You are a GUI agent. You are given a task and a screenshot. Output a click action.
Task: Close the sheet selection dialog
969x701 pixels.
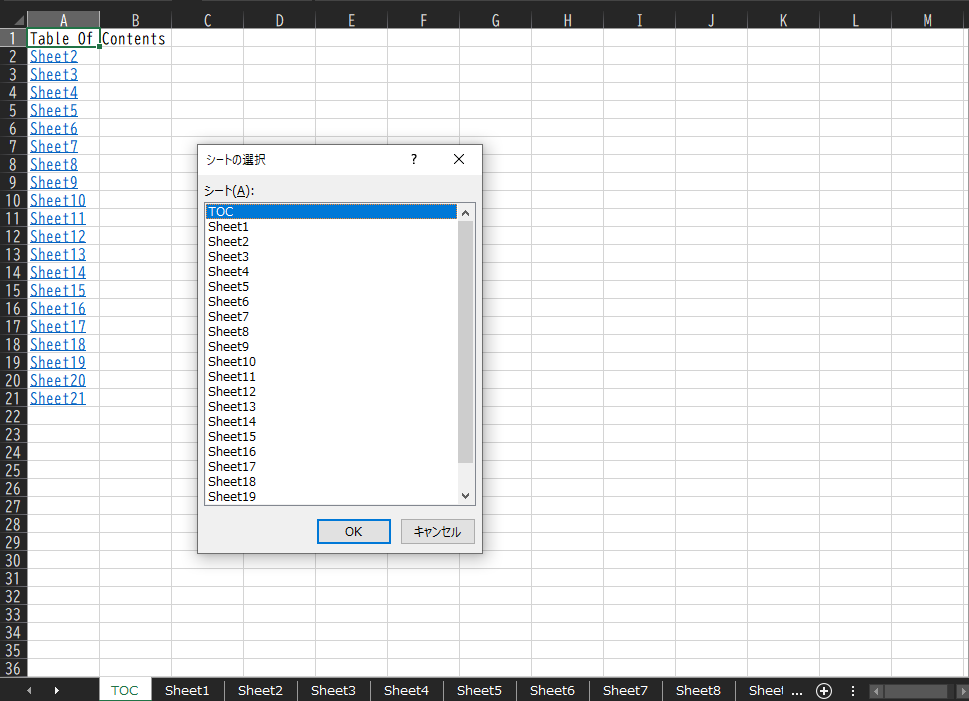point(459,159)
